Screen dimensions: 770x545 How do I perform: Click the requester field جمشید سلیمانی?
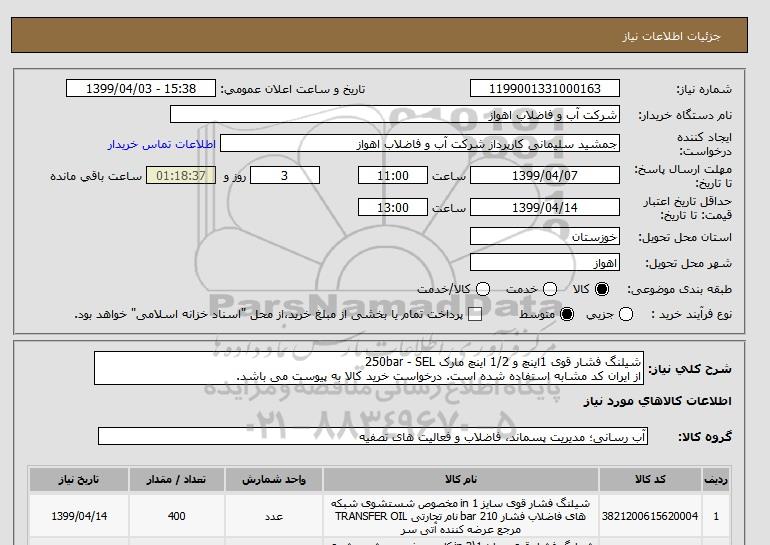pos(420,144)
